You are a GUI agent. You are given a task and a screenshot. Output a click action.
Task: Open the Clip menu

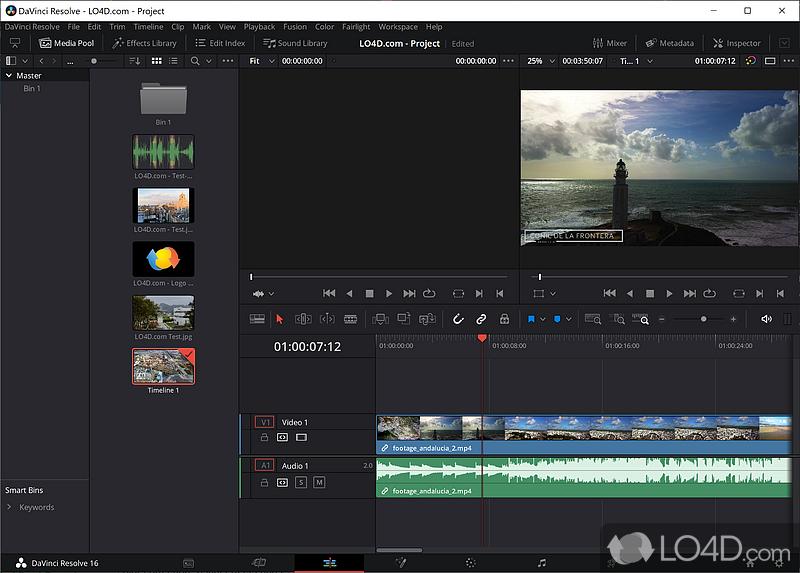coord(178,27)
